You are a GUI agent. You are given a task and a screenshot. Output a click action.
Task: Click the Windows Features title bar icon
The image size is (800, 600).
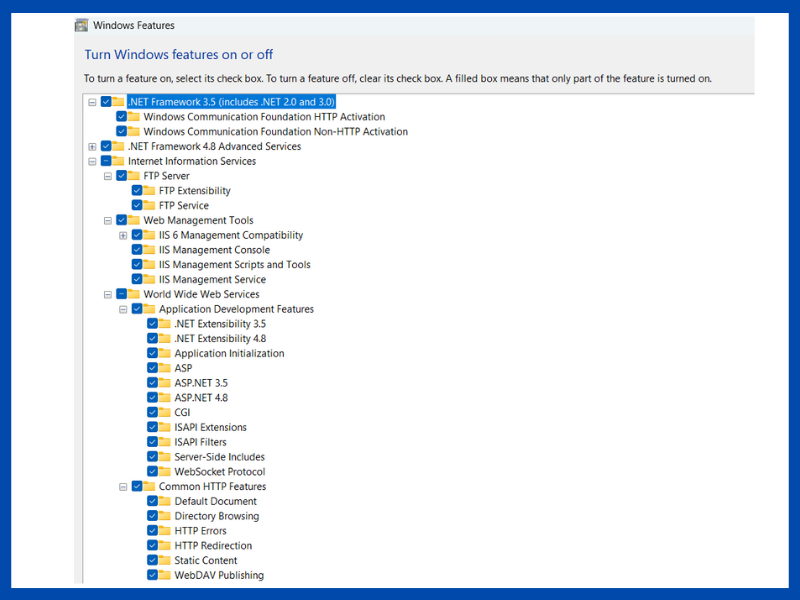(81, 25)
